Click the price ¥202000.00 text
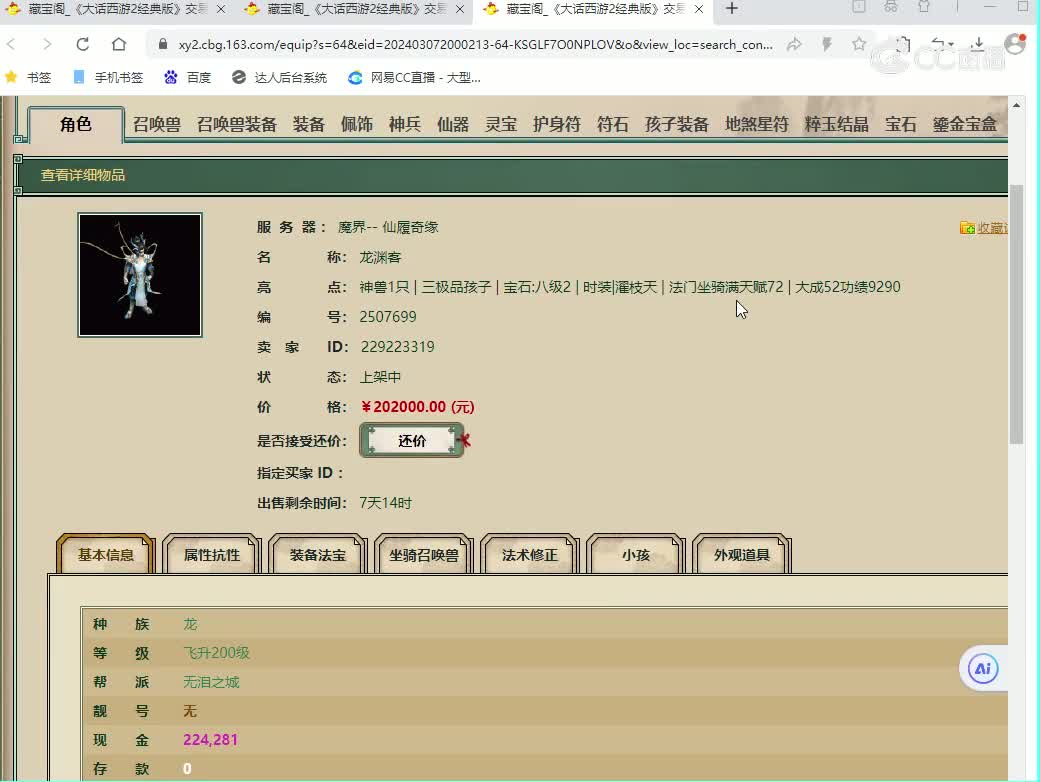The height and width of the screenshot is (782, 1040). [418, 407]
